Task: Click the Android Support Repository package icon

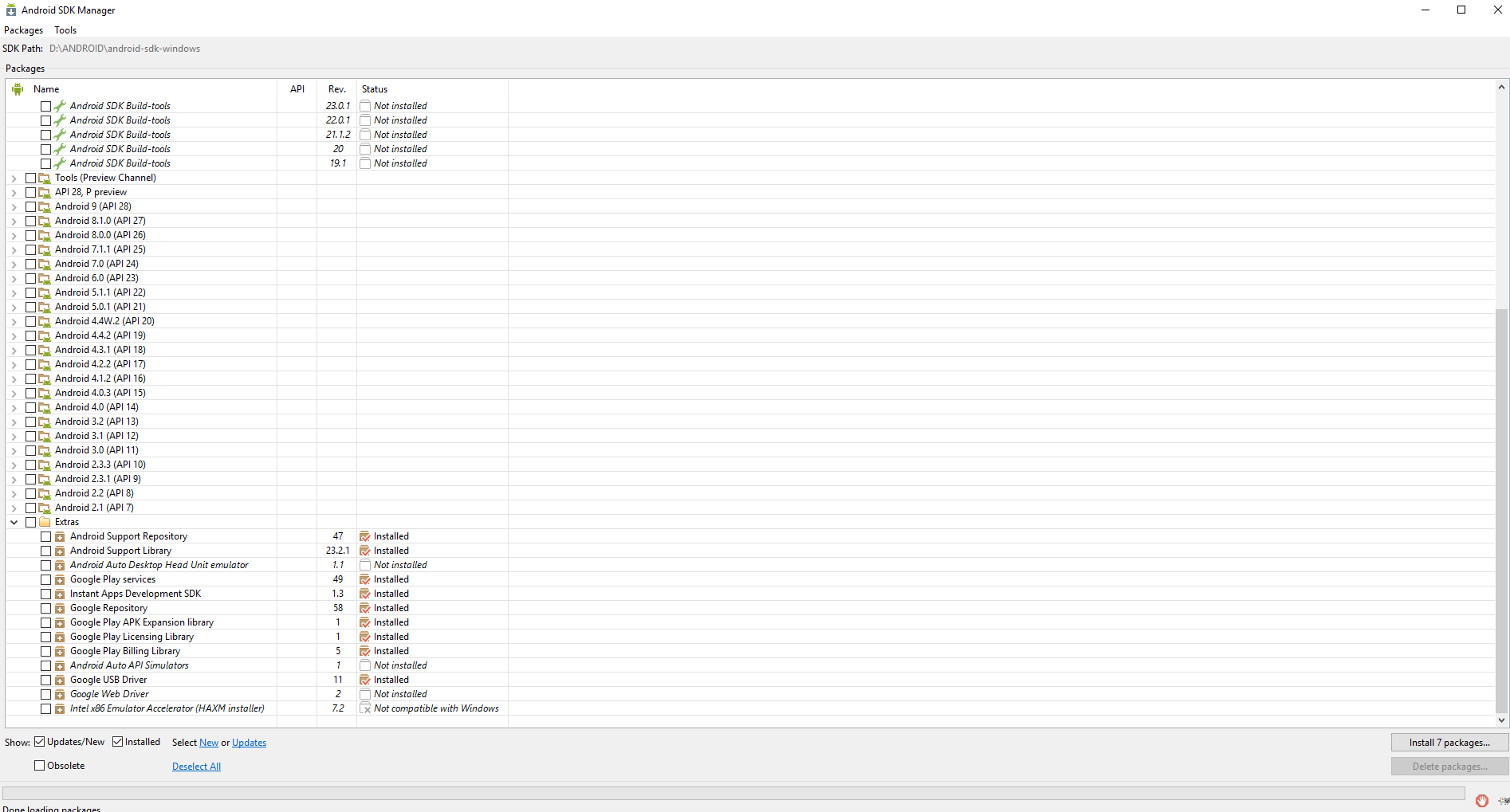Action: point(60,536)
